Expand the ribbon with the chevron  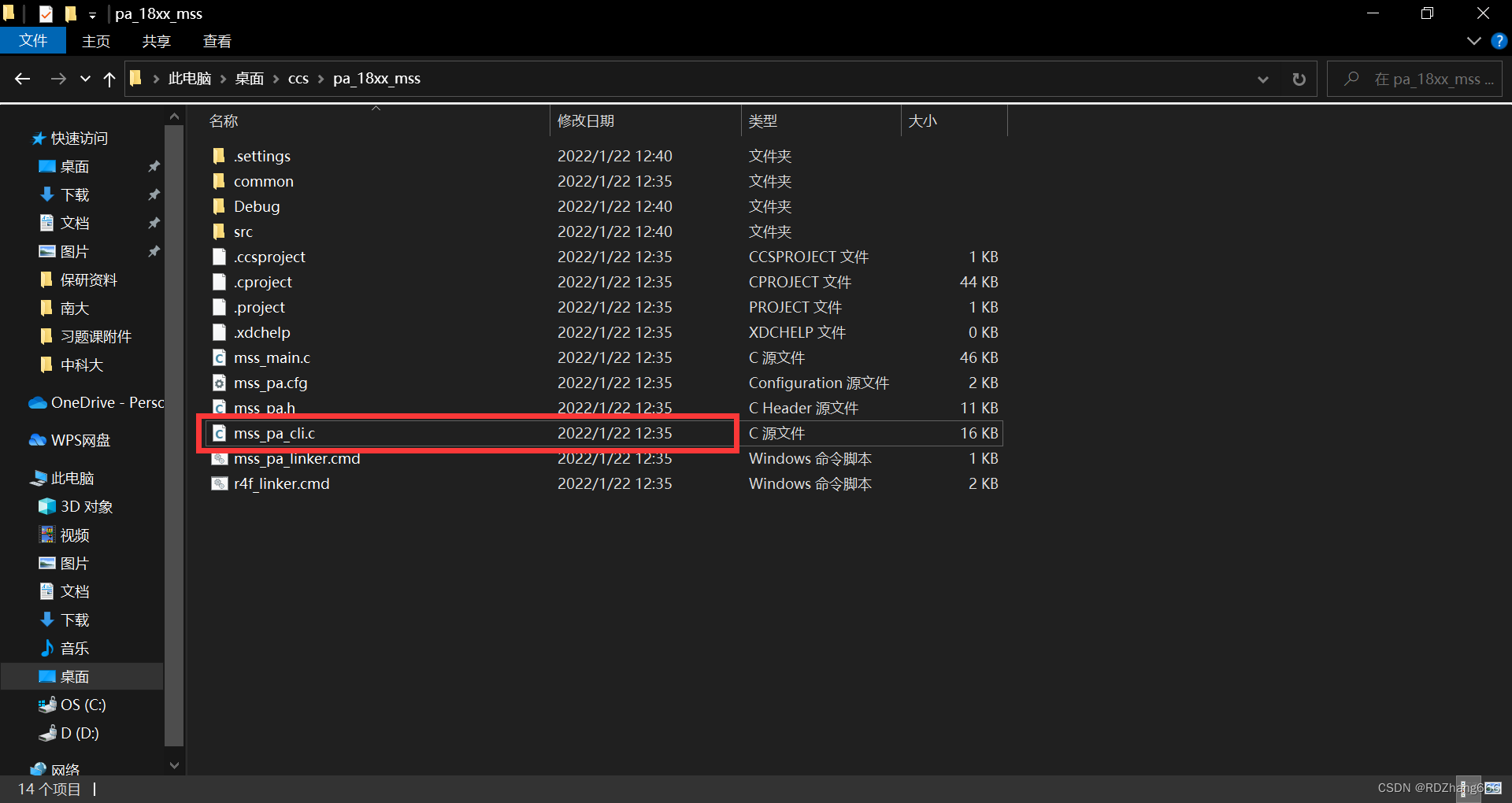pos(1474,41)
